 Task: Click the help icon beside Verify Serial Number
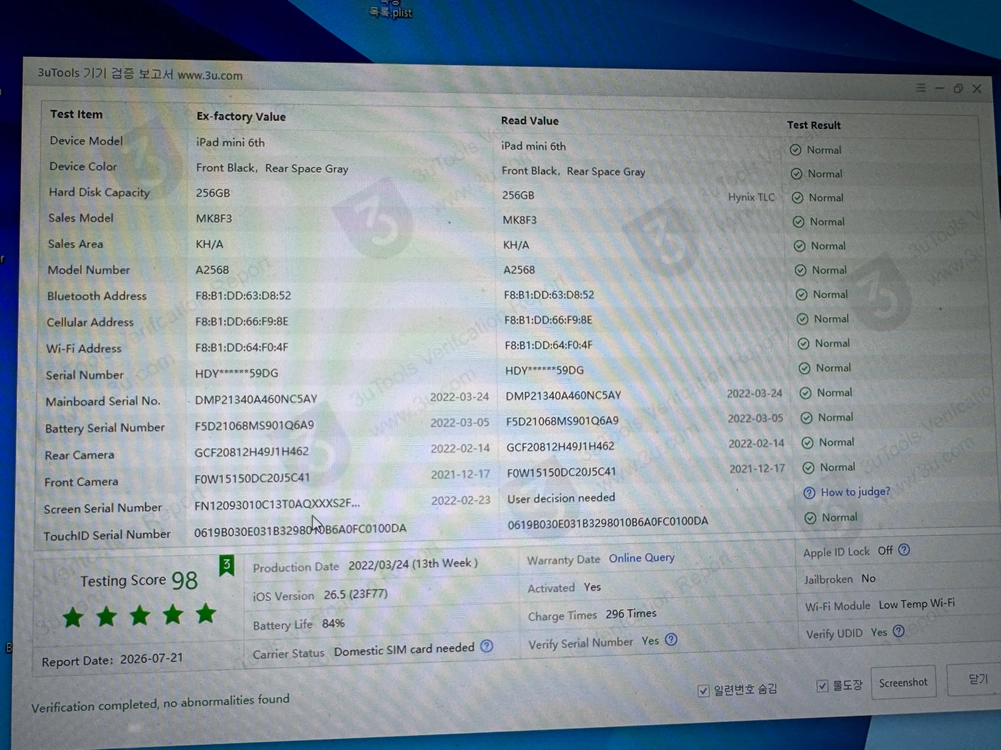pyautogui.click(x=671, y=640)
